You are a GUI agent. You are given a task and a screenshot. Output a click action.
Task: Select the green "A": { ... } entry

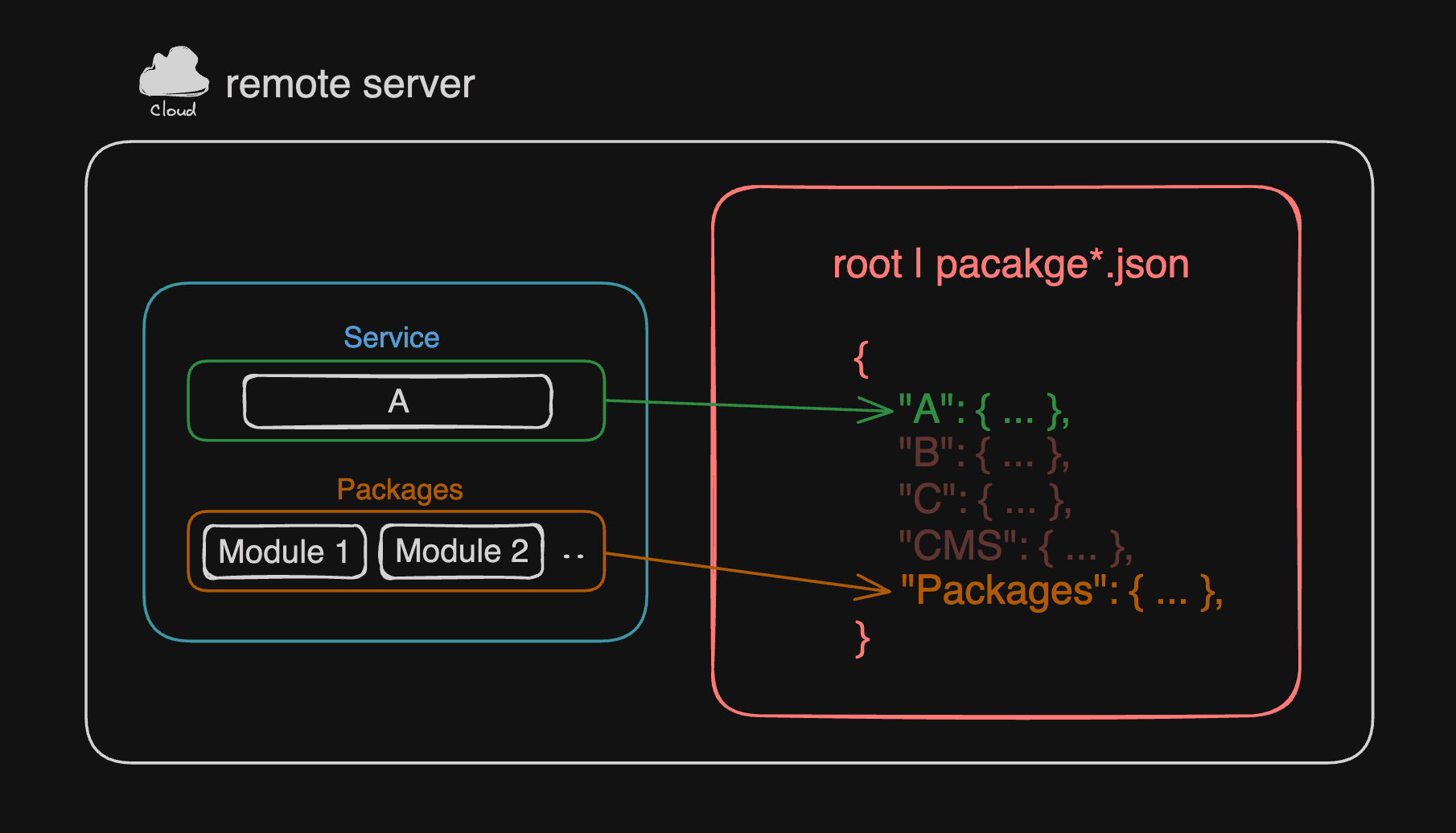(984, 410)
